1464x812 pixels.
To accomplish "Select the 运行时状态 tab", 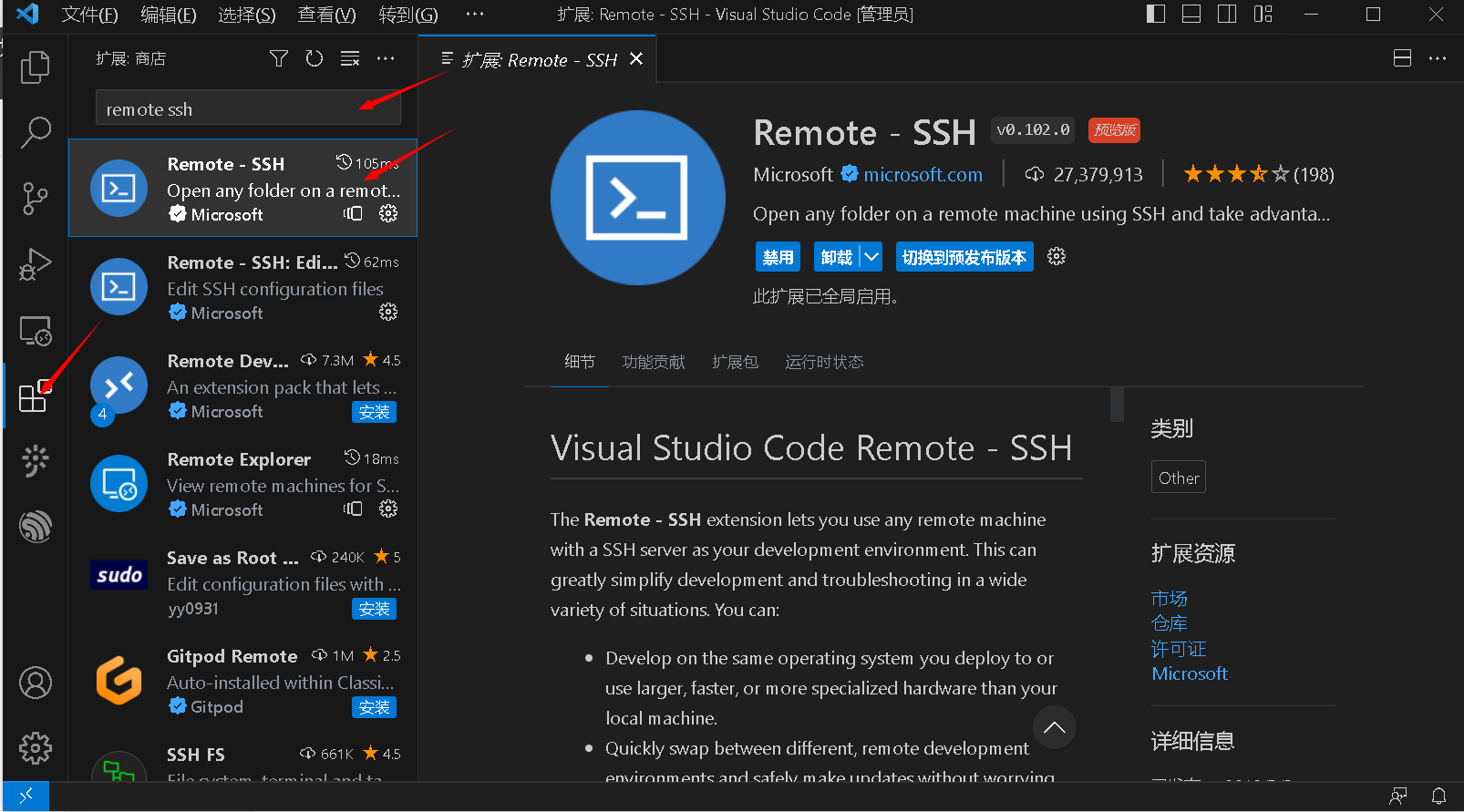I will tap(824, 362).
